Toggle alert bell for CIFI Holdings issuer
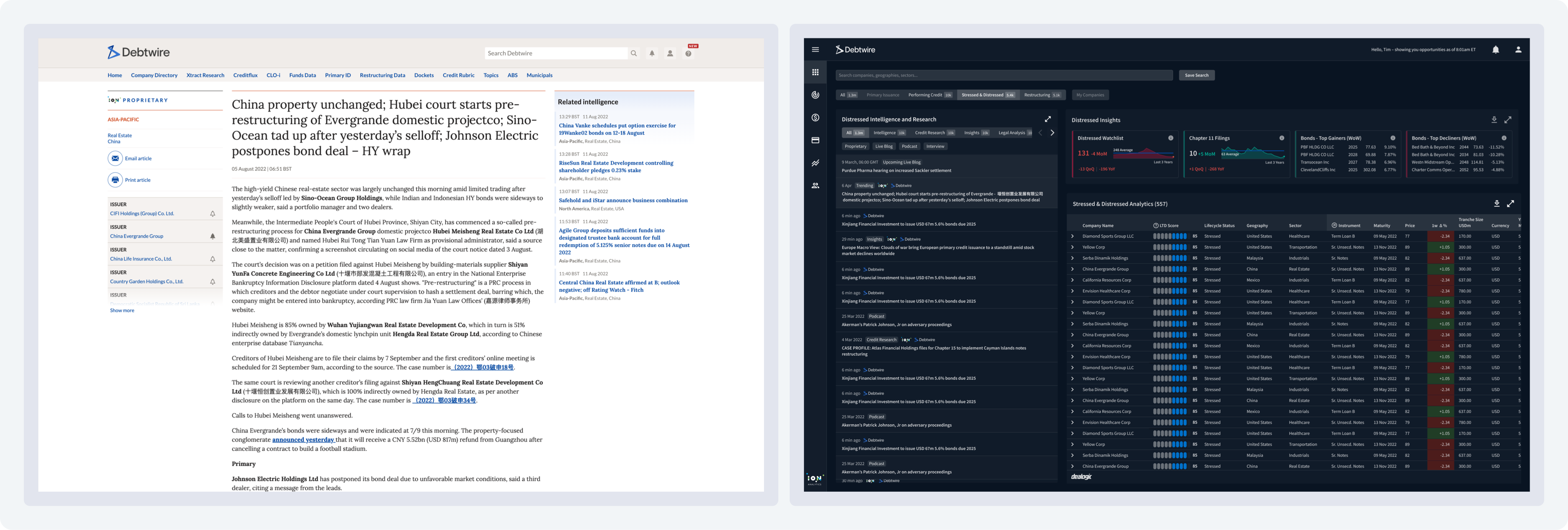1568x530 pixels. 212,214
